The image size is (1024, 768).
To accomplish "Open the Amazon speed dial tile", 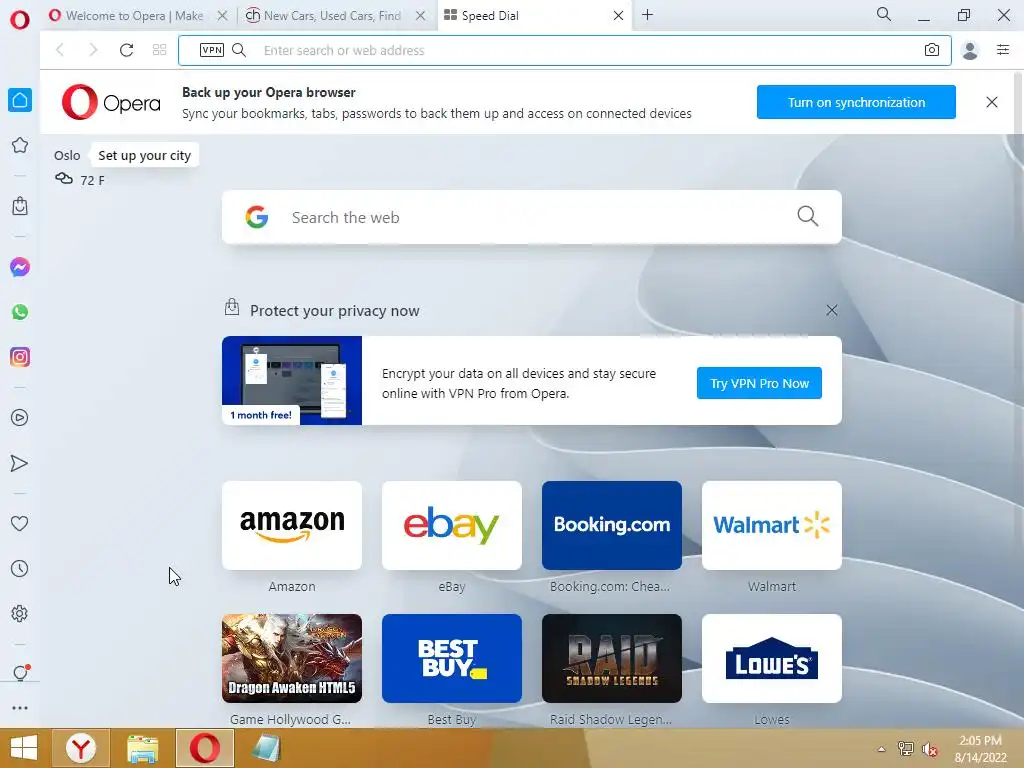I will tap(292, 526).
